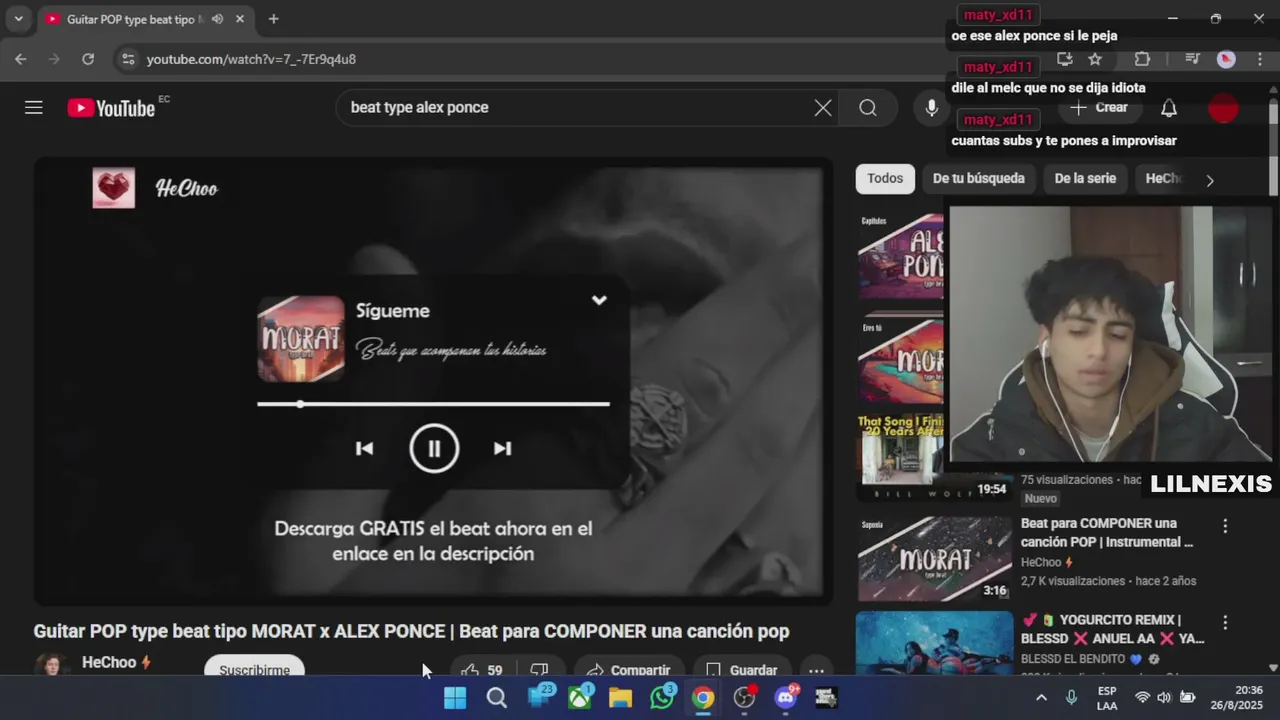
Task: Open File Explorer from the taskbar
Action: click(620, 698)
